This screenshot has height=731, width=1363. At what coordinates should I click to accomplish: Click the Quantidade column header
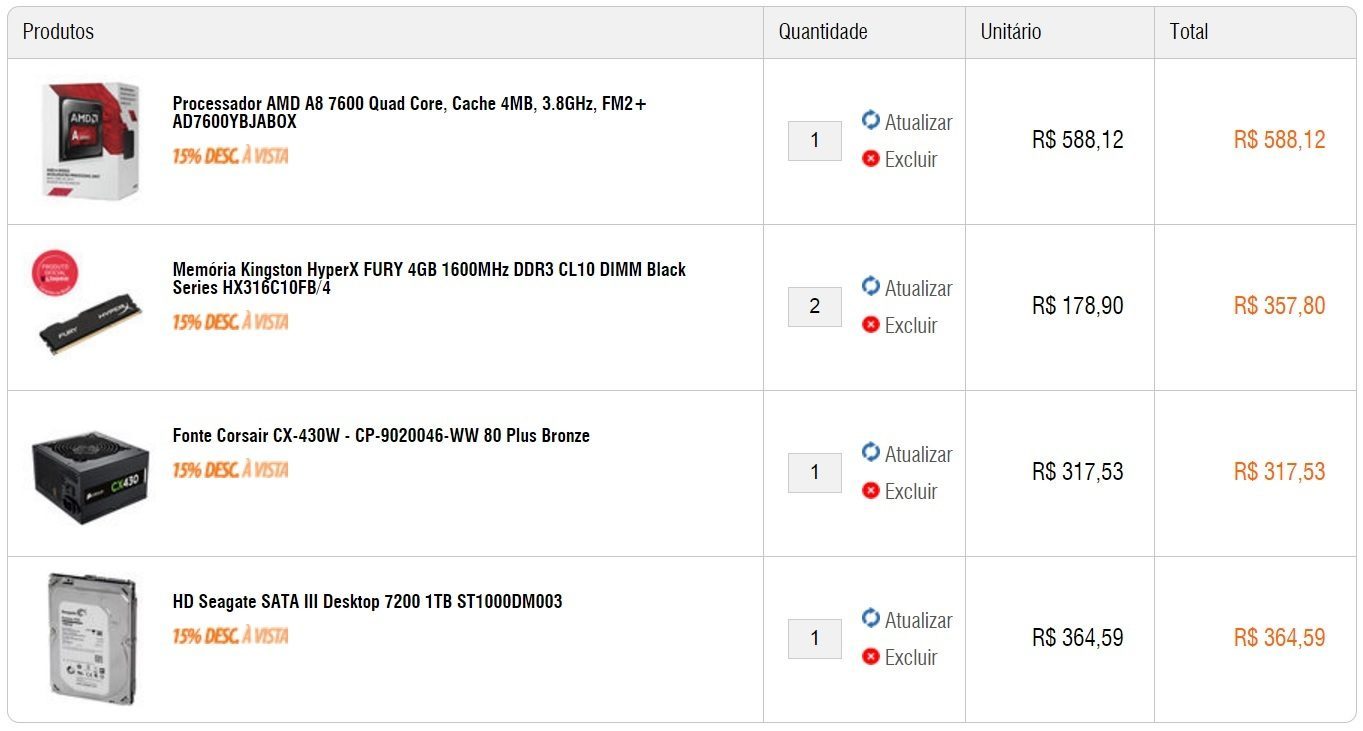(823, 32)
